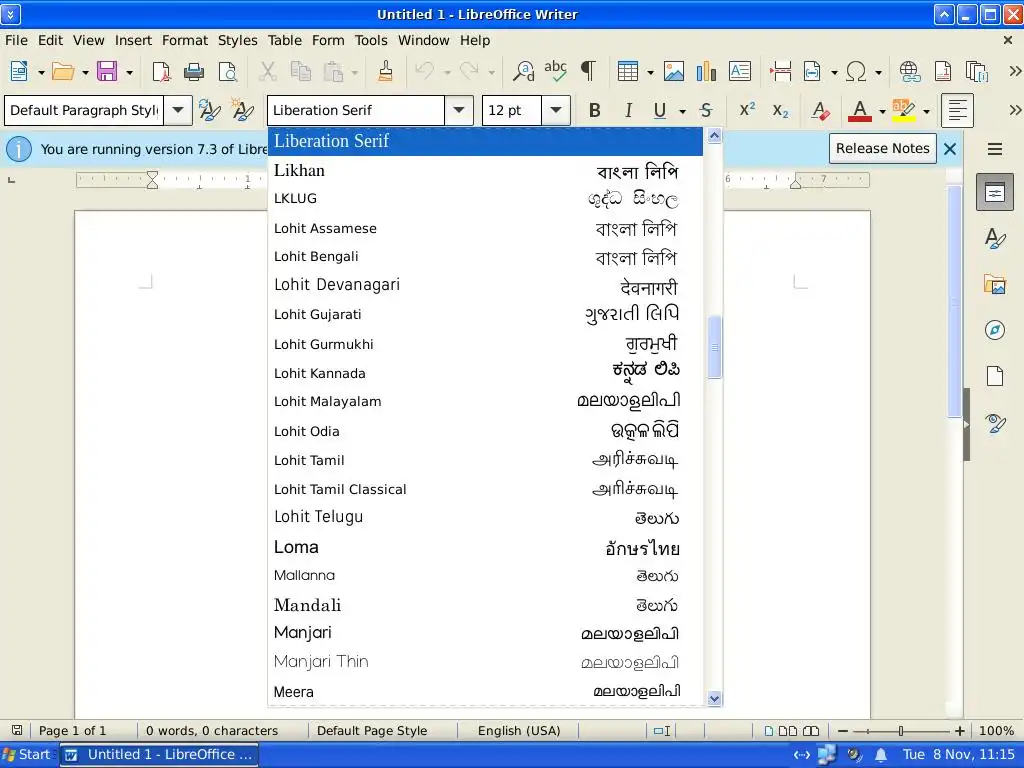Open the sidebar Gallery panel
The height and width of the screenshot is (768, 1024).
(x=995, y=285)
